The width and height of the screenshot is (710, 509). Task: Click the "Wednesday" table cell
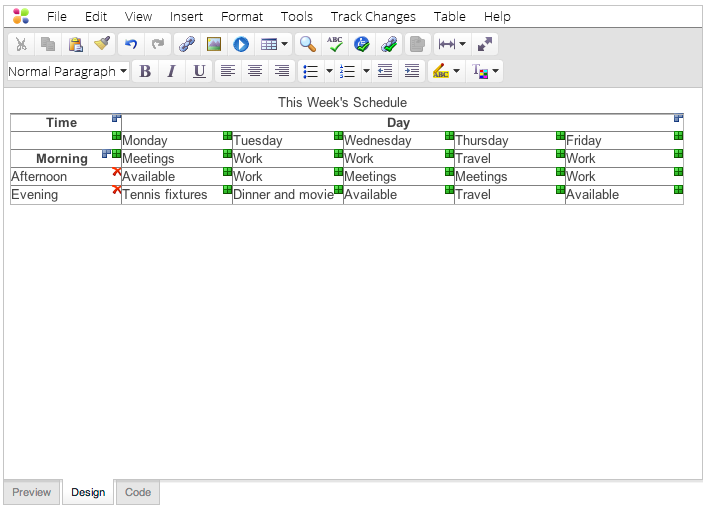[x=399, y=140]
